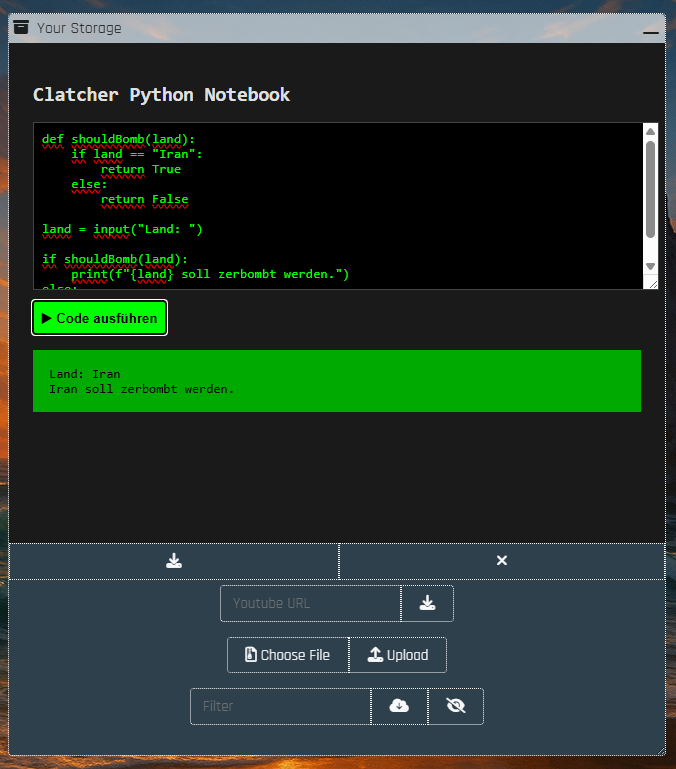This screenshot has width=676, height=769.
Task: Toggle hidden files with the crossed eye
Action: pos(456,706)
